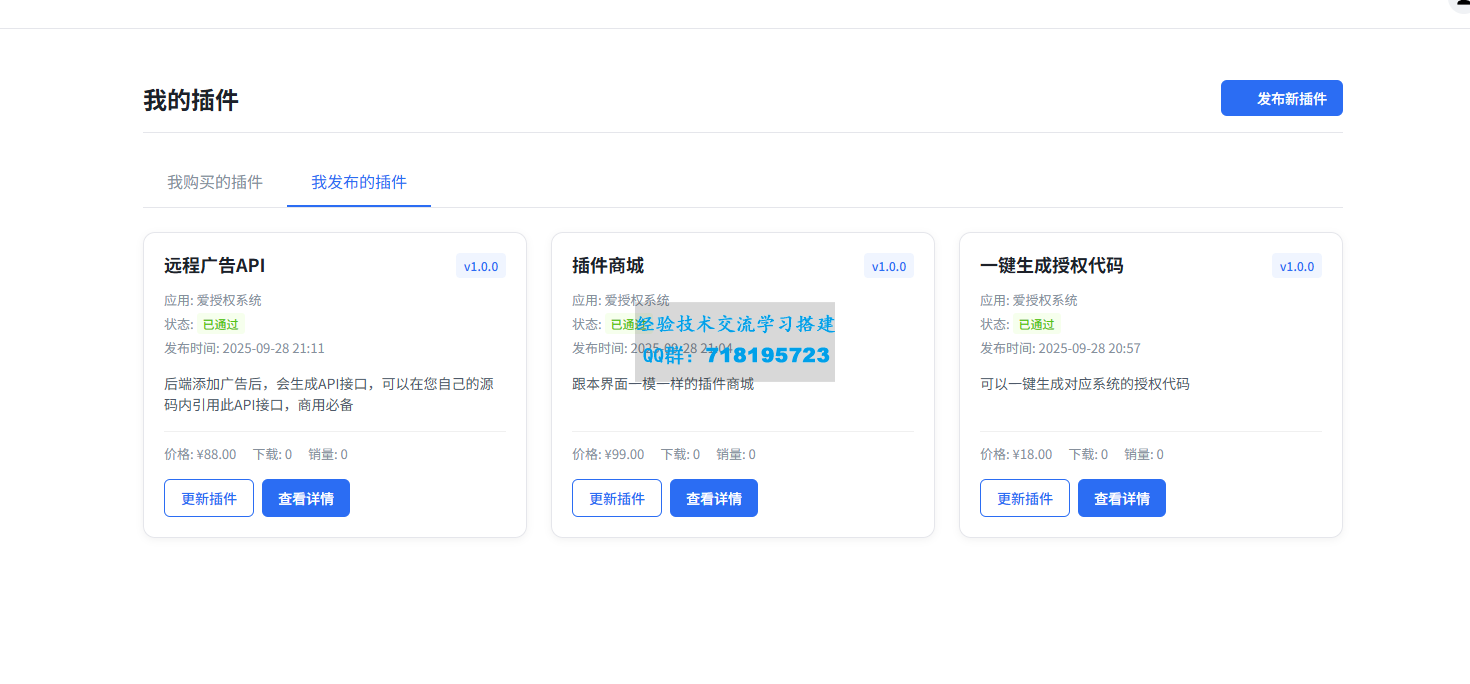Screen dimensions: 1470x684
Task: Click the 远程广告API card title
Action: click(215, 266)
